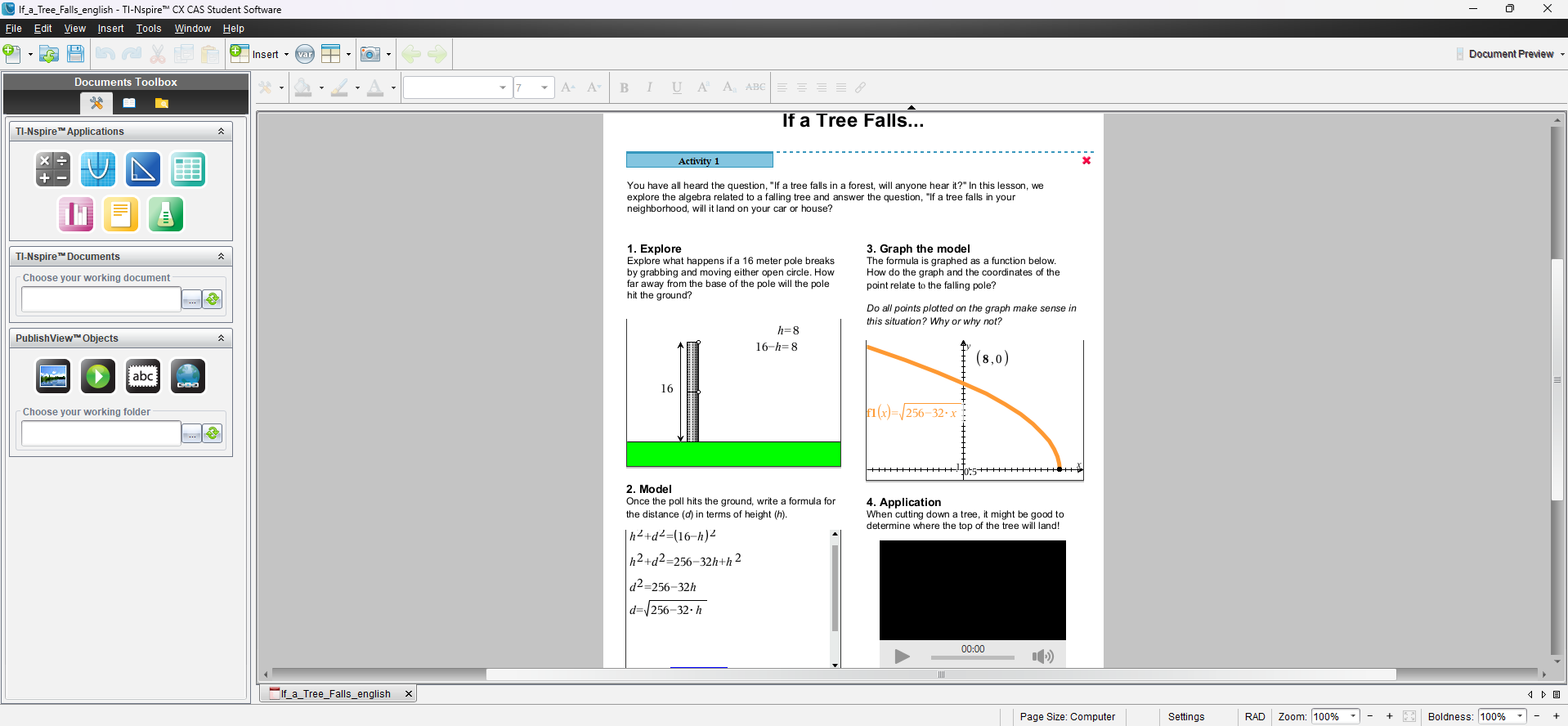Insert a PublishView video object
This screenshot has width=1568, height=726.
(x=98, y=376)
